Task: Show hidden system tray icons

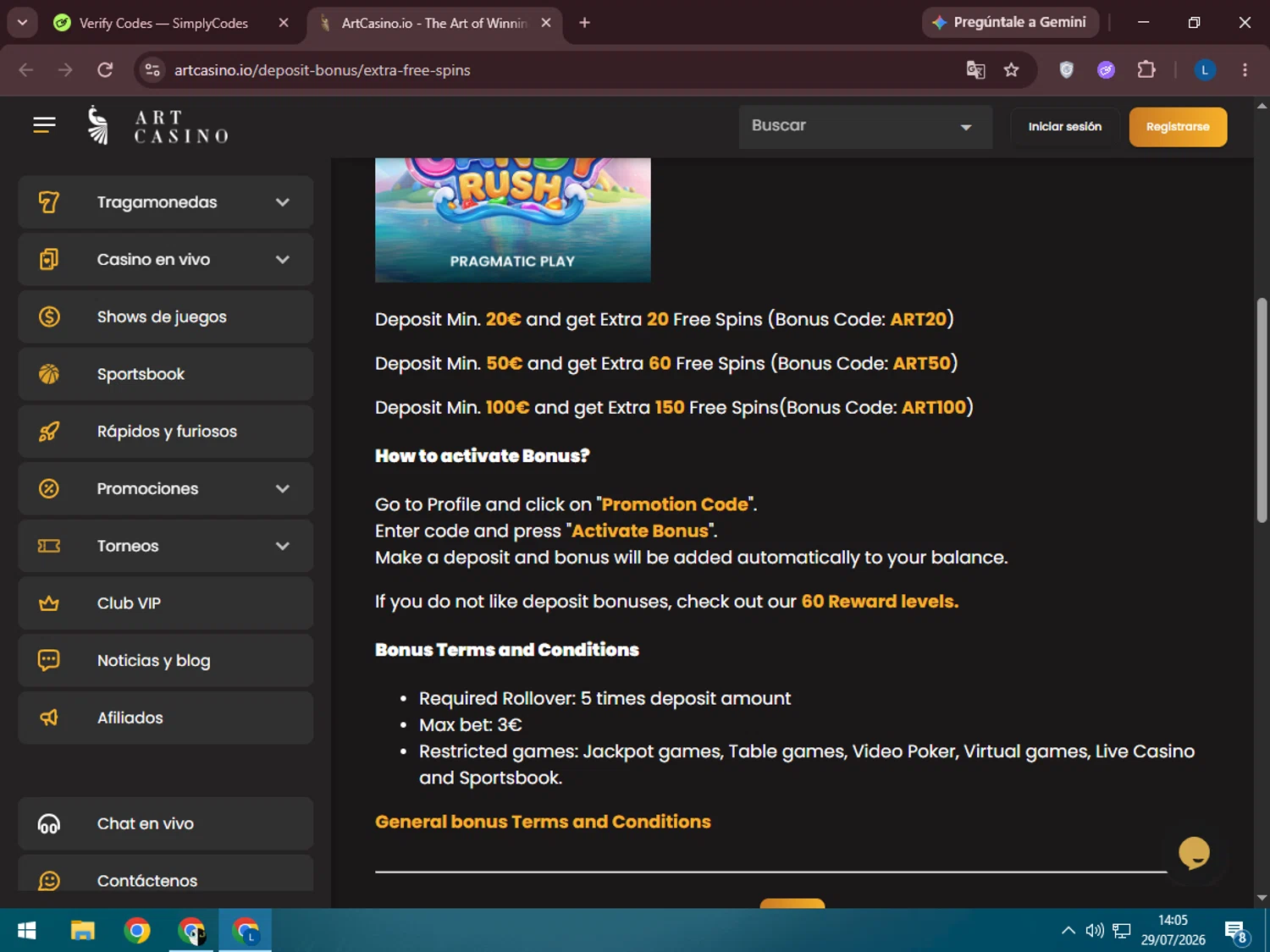Action: coord(1068,931)
